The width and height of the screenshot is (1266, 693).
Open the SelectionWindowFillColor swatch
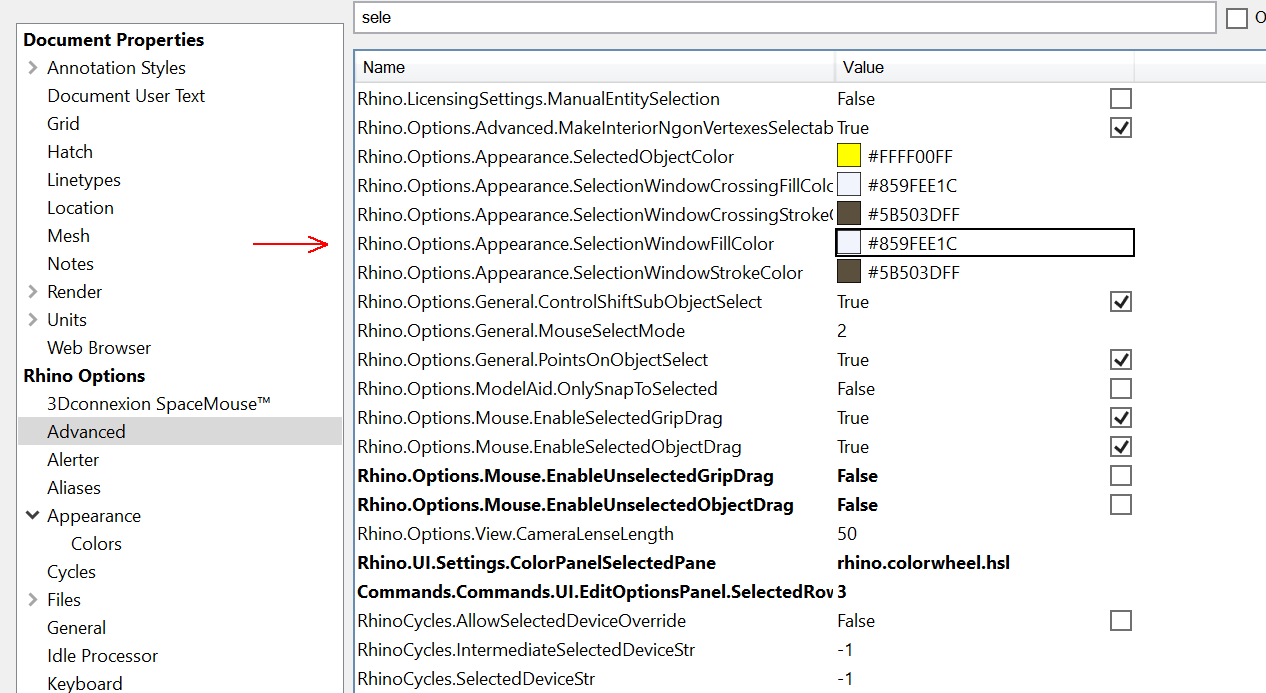click(849, 243)
